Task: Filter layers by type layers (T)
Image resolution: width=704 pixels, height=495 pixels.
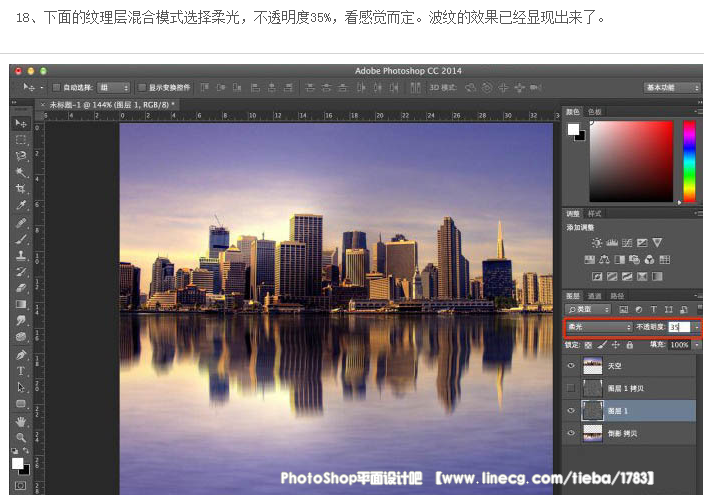Action: coord(653,309)
